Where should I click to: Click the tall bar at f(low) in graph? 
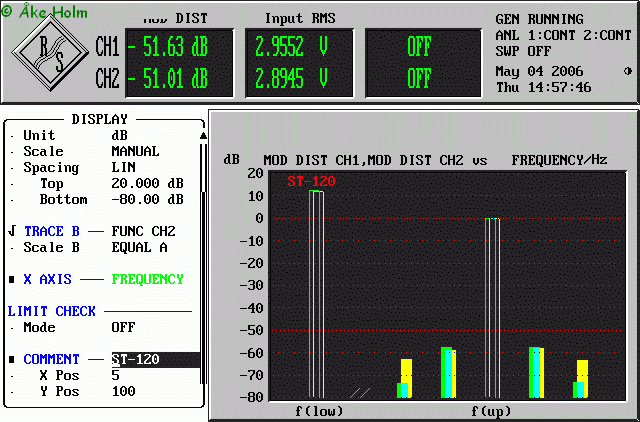pyautogui.click(x=316, y=294)
